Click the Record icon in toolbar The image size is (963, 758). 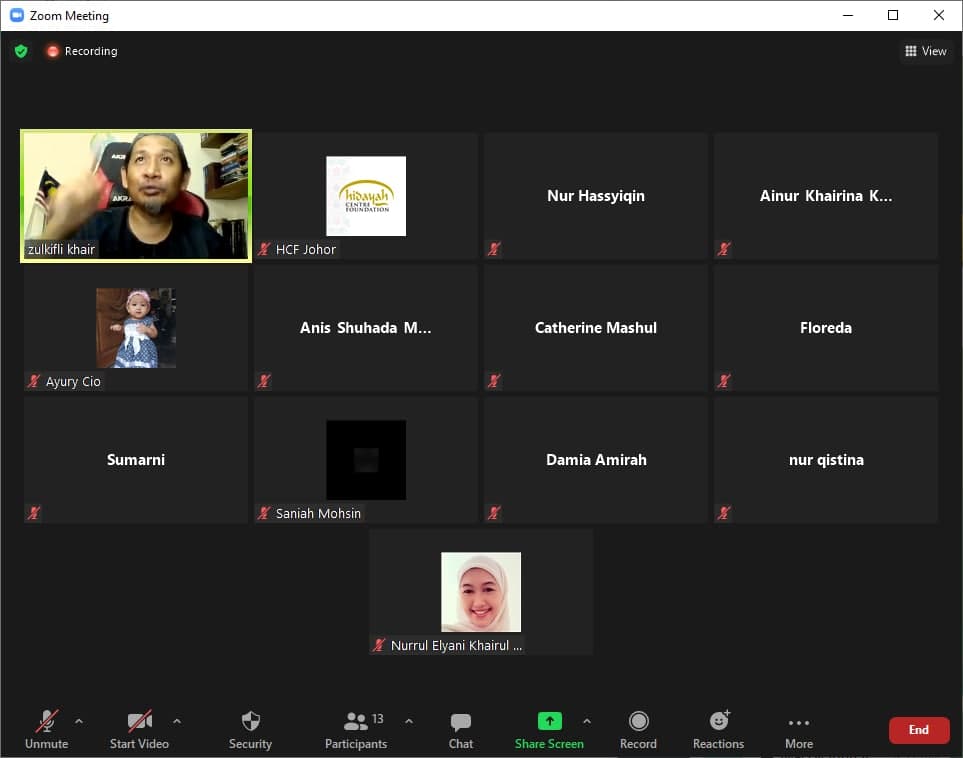point(638,721)
